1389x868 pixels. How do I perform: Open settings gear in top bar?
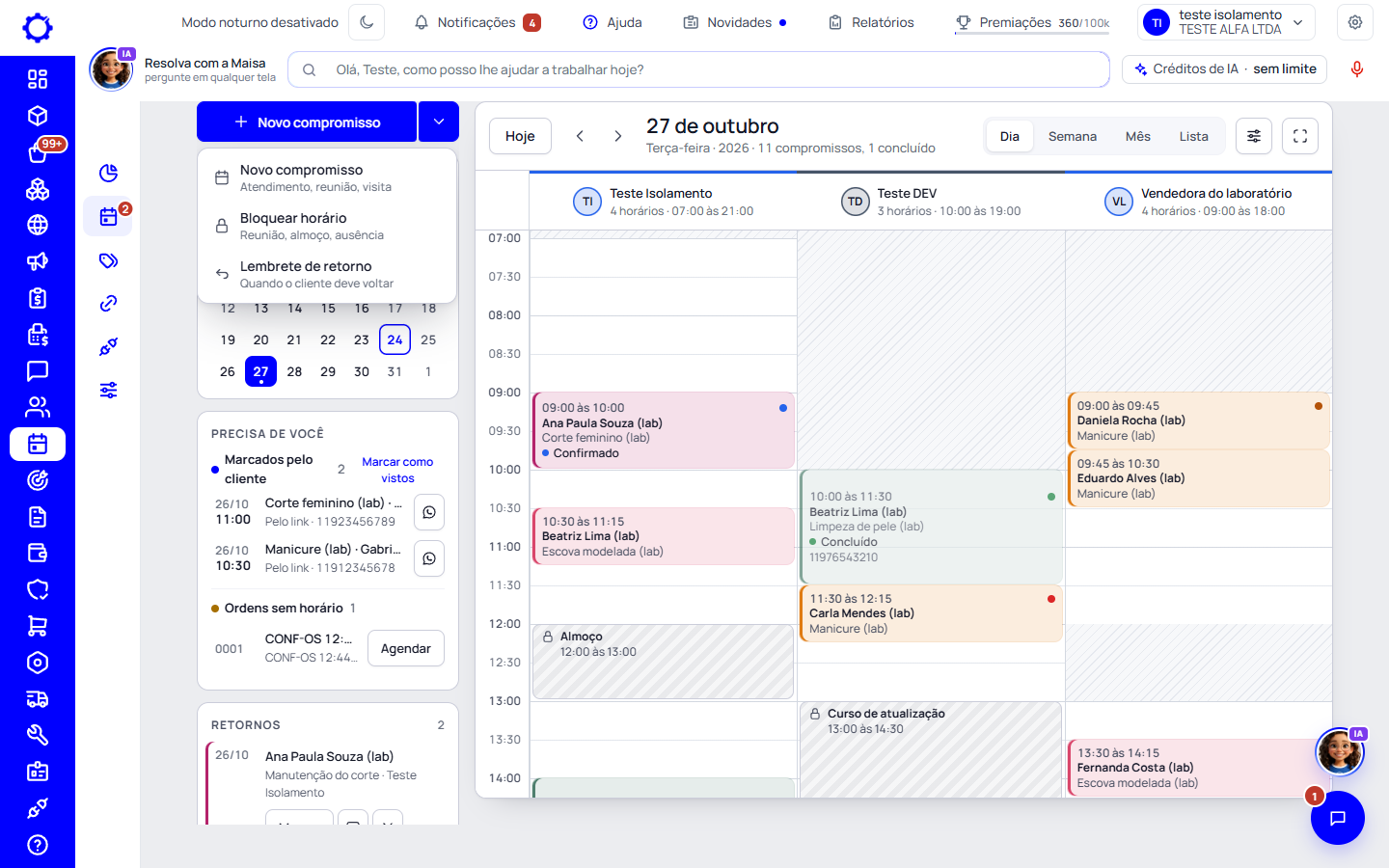coord(1355,22)
